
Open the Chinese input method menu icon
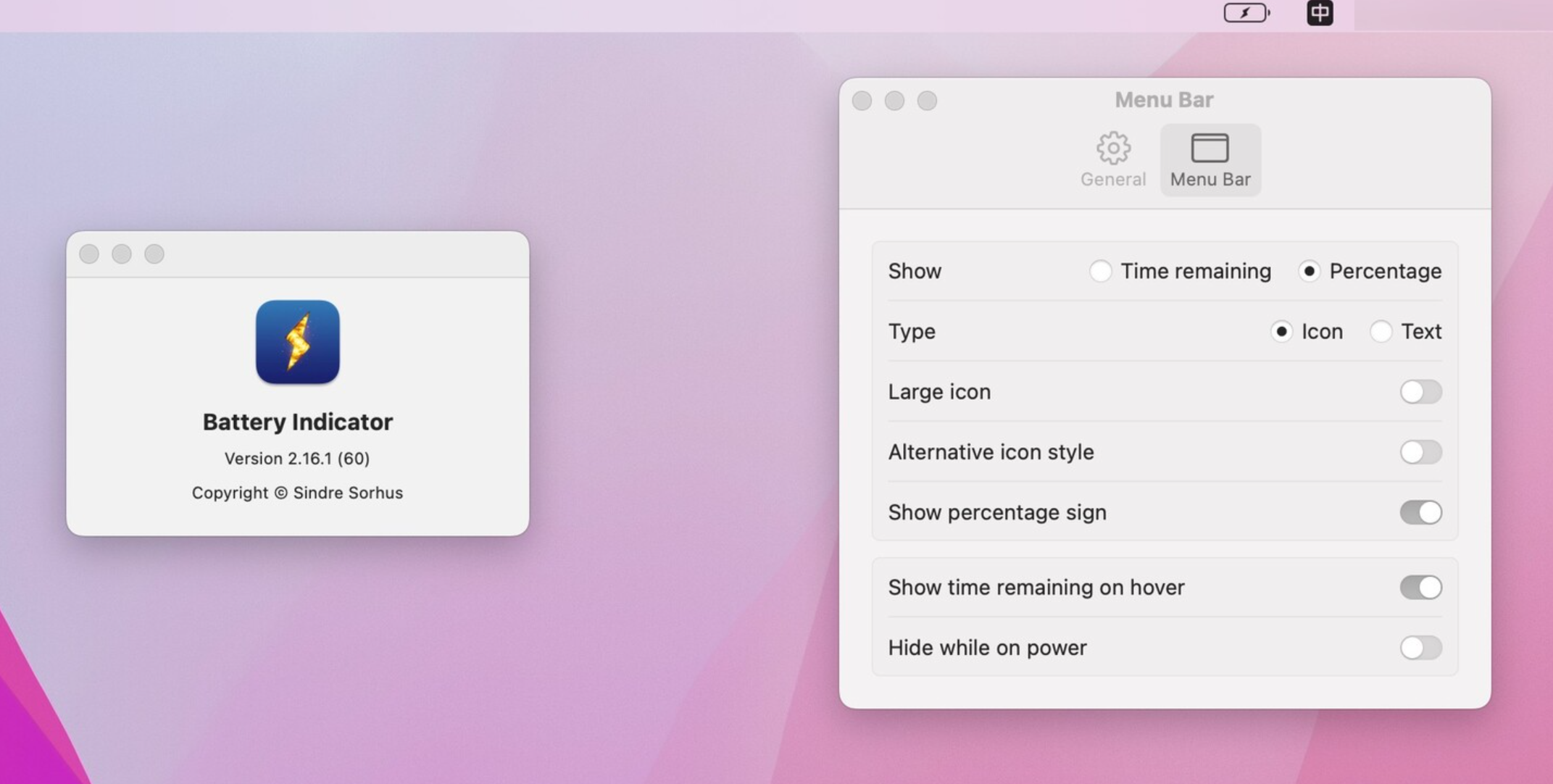click(1320, 13)
